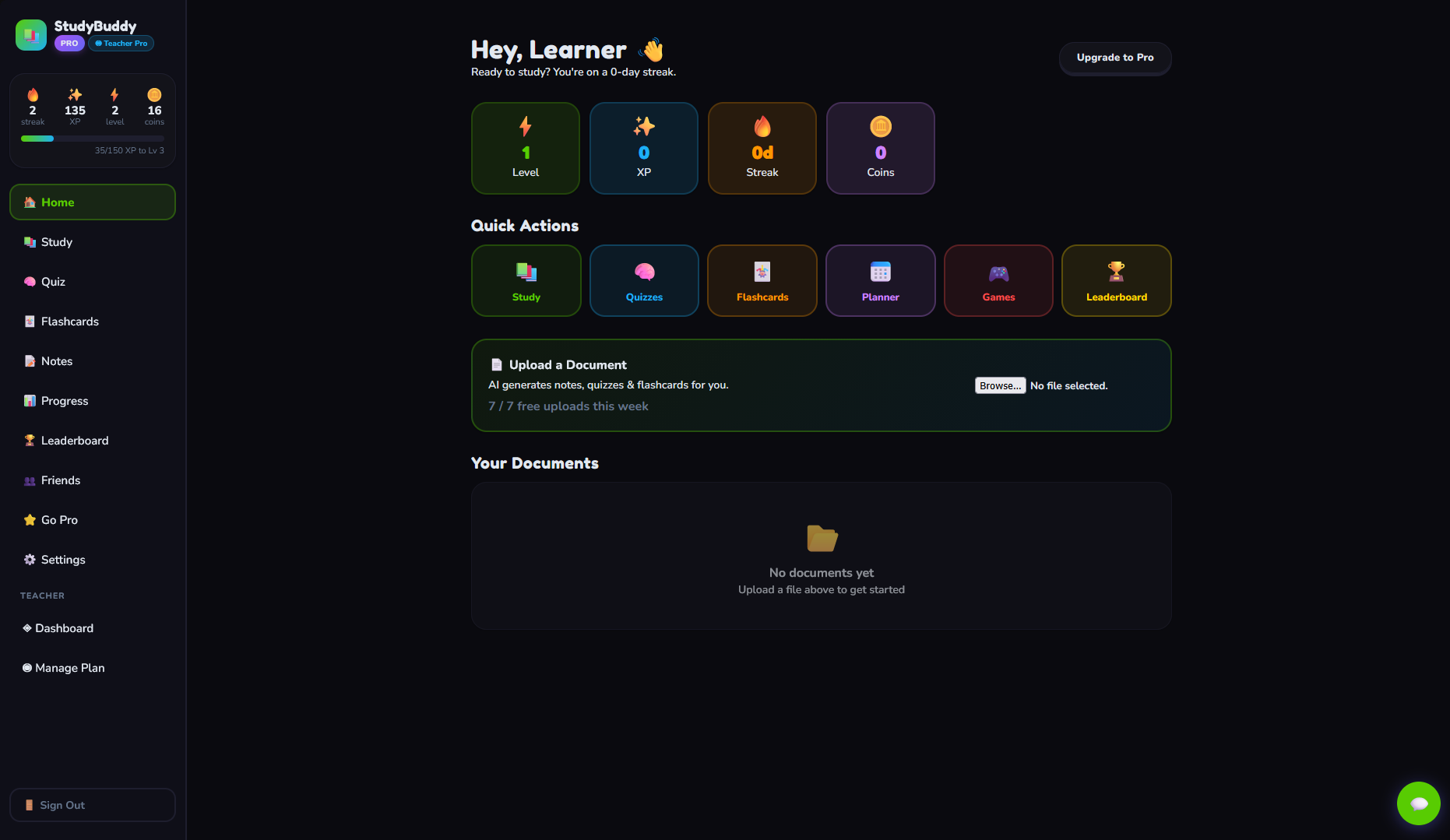Click the 35/150 XP progress bar
The image size is (1450, 840).
click(x=92, y=138)
